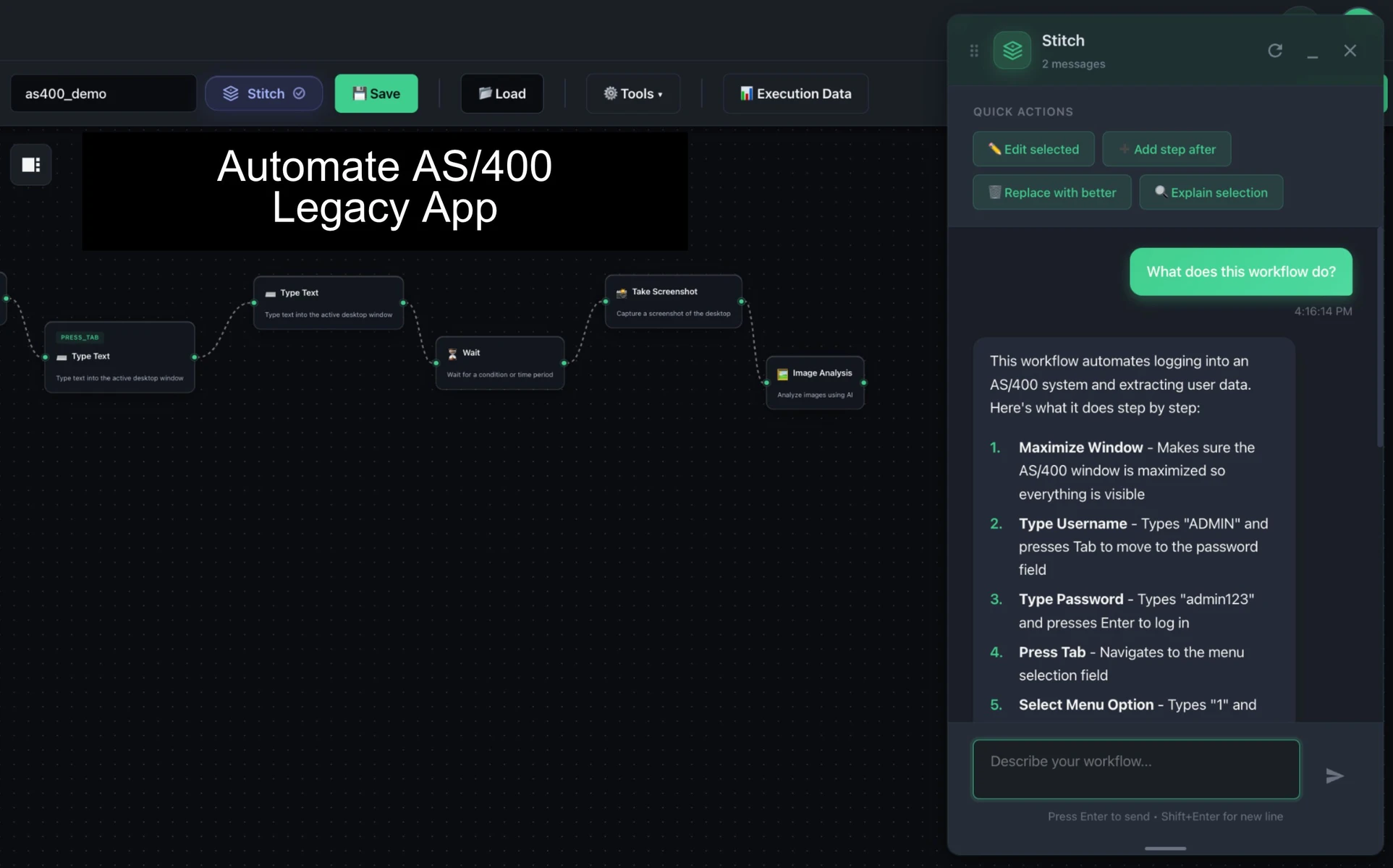This screenshot has width=1393, height=868.
Task: Select the Take Screenshot node
Action: pos(673,301)
